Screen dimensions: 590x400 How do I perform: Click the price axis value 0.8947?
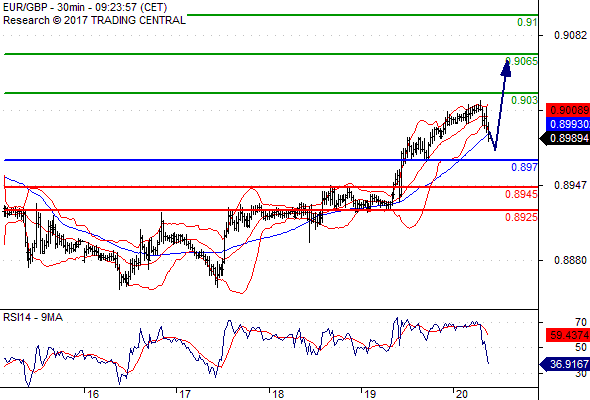[570, 185]
